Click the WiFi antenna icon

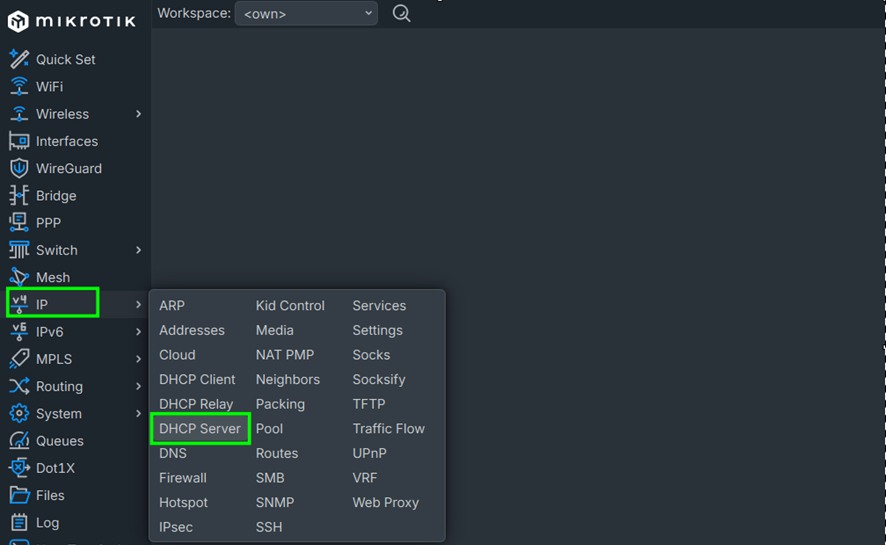point(19,86)
